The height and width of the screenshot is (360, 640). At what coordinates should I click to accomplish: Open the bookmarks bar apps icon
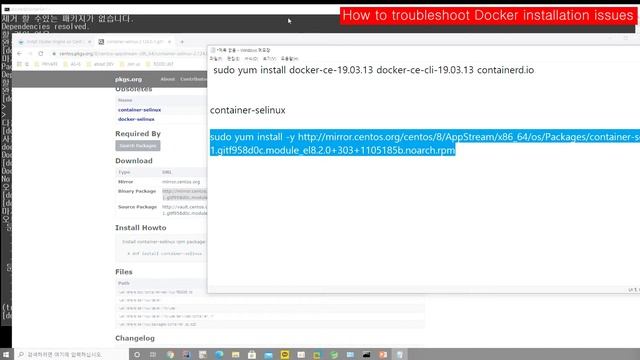(19, 64)
